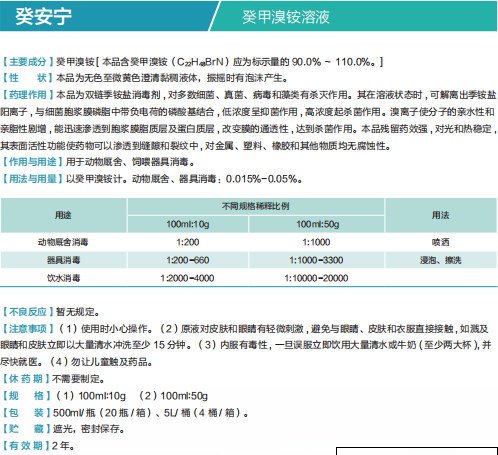Select the 1:1000-3300 cell

pyautogui.click(x=316, y=260)
